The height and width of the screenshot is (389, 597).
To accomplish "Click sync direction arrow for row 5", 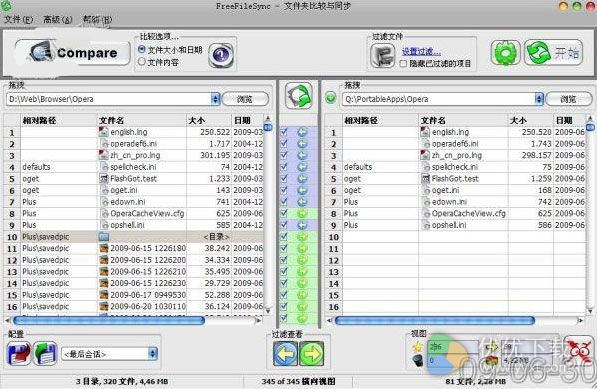I will pyautogui.click(x=302, y=179).
